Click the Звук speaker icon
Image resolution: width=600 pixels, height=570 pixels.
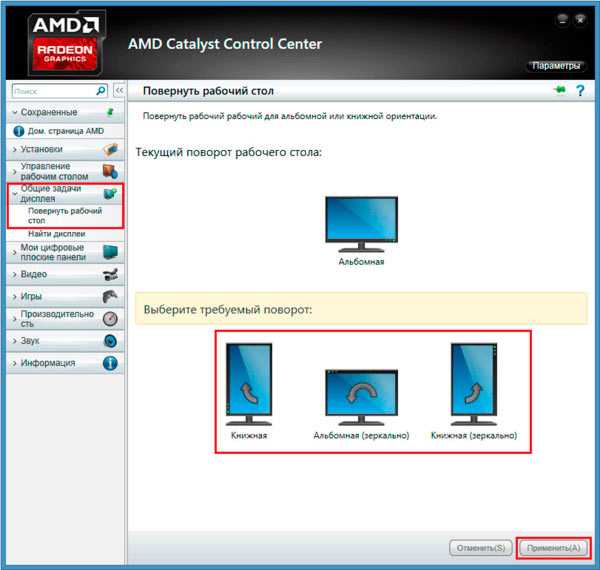tap(110, 341)
